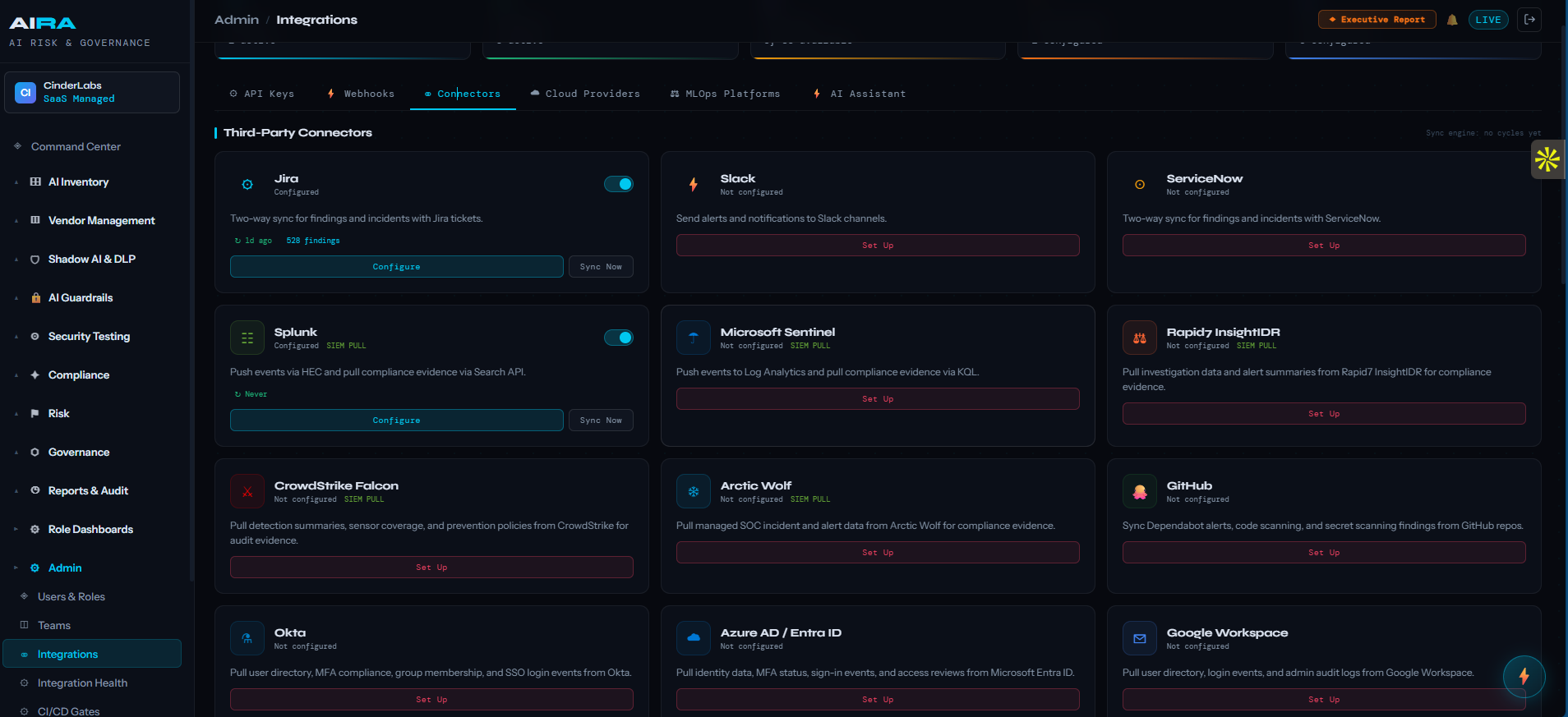Click Set Up for GitHub
Viewport: 1568px width, 717px height.
(1324, 553)
